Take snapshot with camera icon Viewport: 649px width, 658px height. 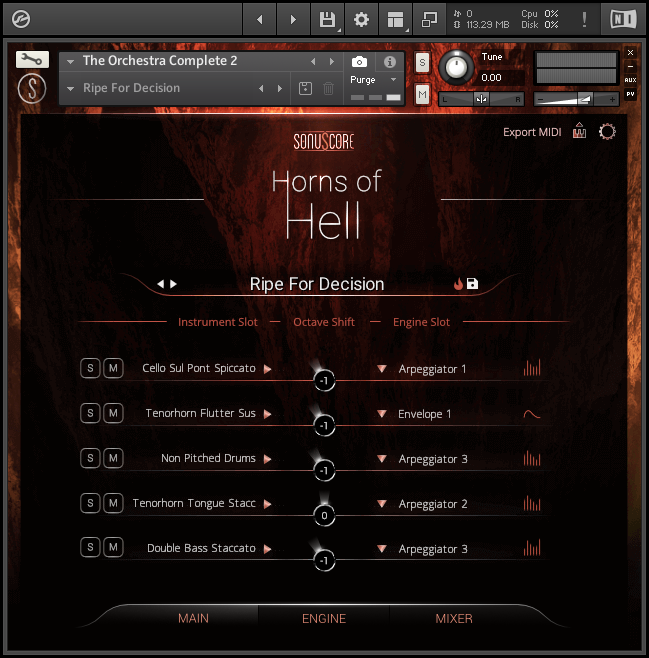[x=359, y=62]
